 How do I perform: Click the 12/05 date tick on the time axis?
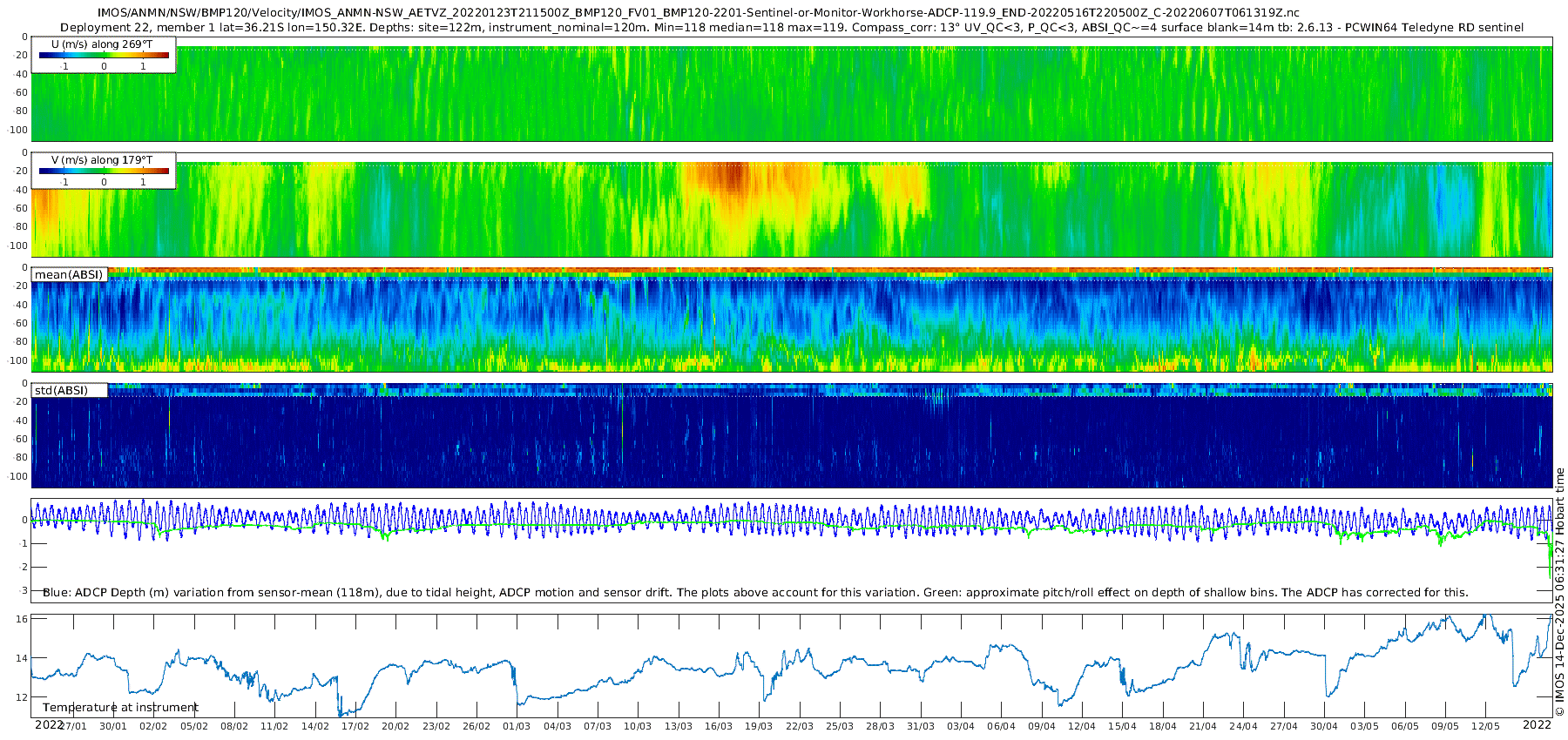click(1486, 726)
